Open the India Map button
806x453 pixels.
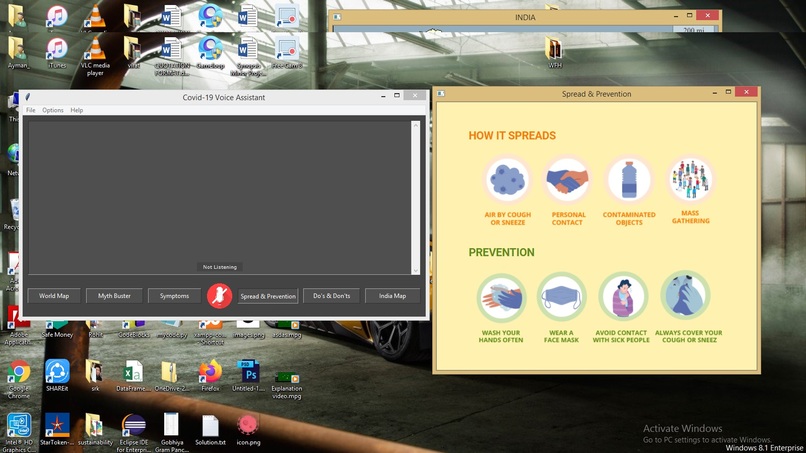point(392,296)
